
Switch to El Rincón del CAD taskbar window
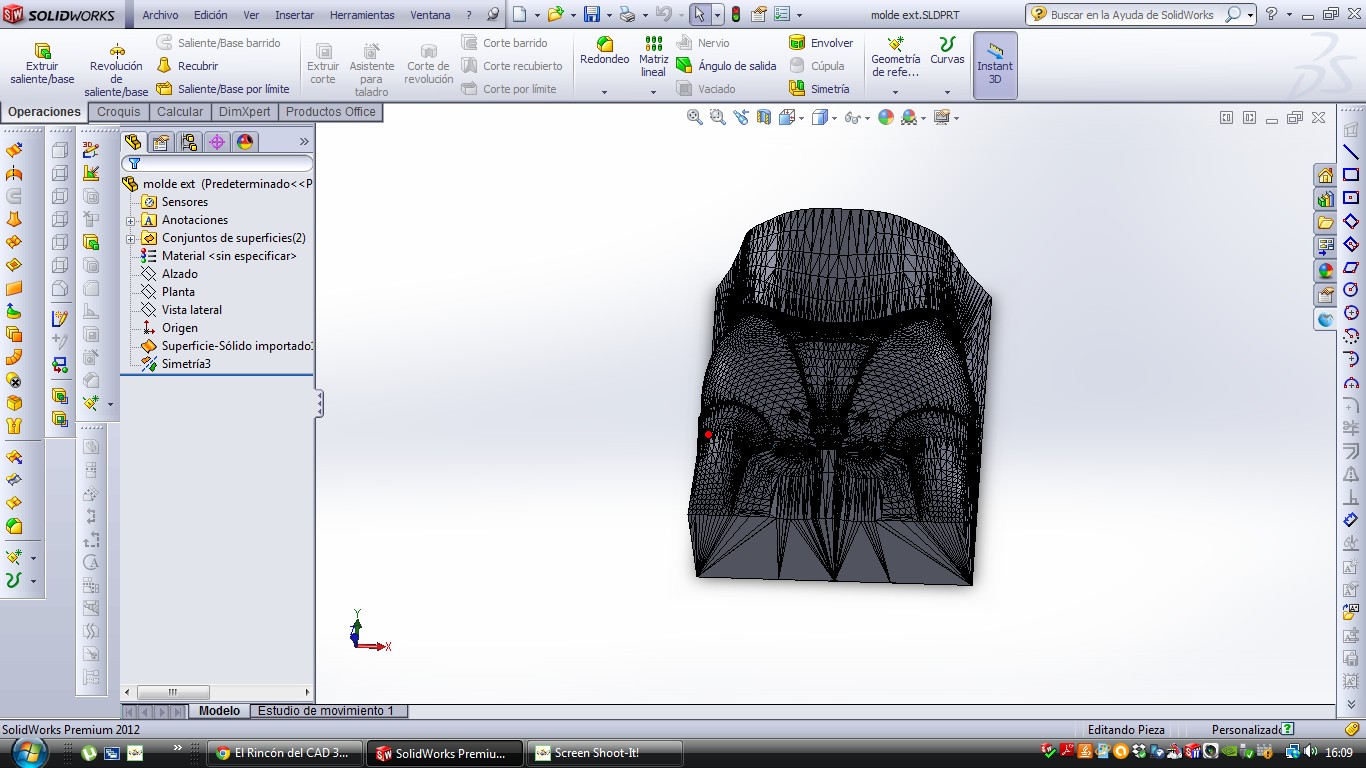click(x=286, y=753)
